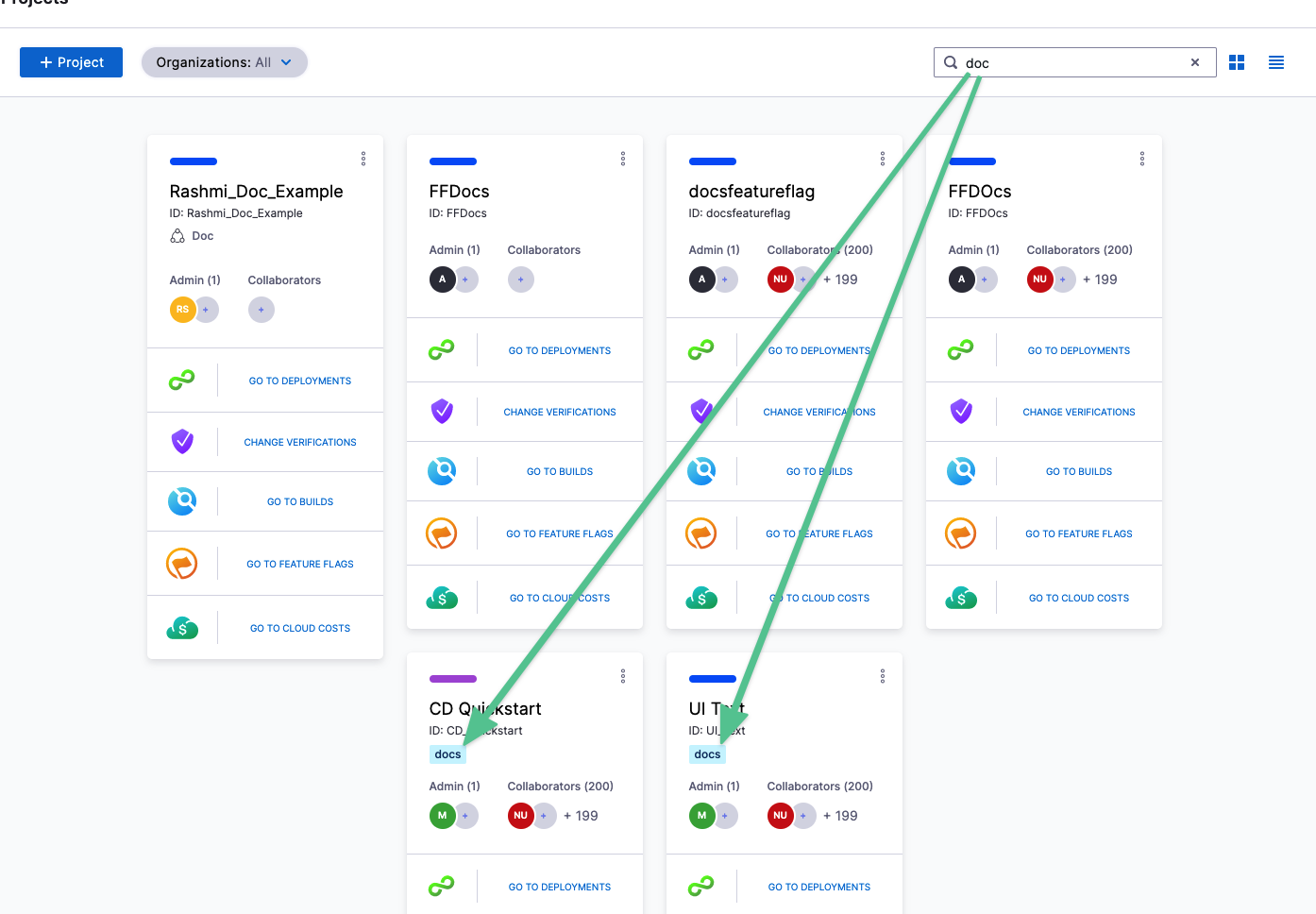The height and width of the screenshot is (914, 1316).
Task: Switch to grid view layout
Action: tap(1237, 62)
